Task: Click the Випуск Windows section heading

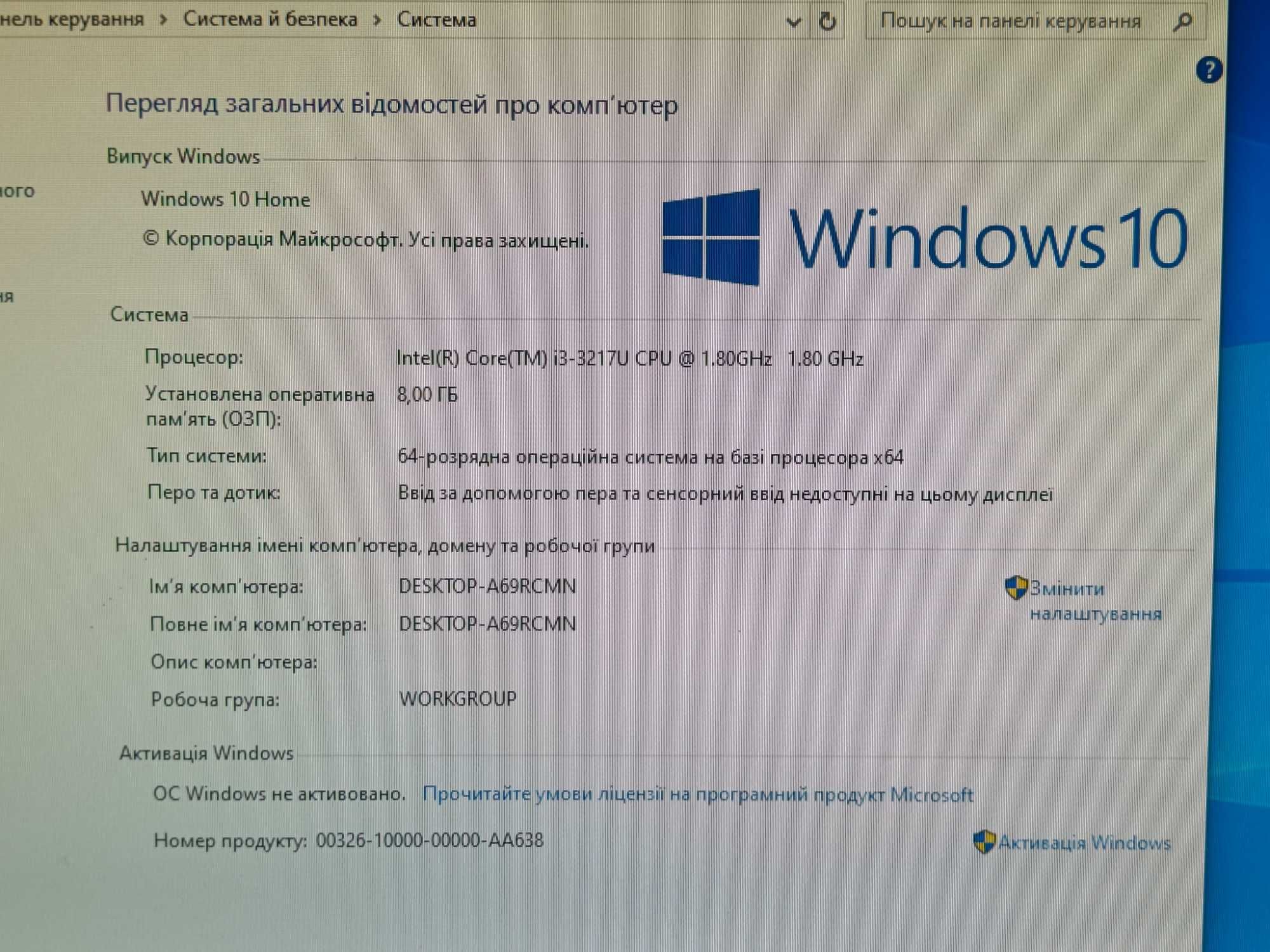Action: [184, 156]
